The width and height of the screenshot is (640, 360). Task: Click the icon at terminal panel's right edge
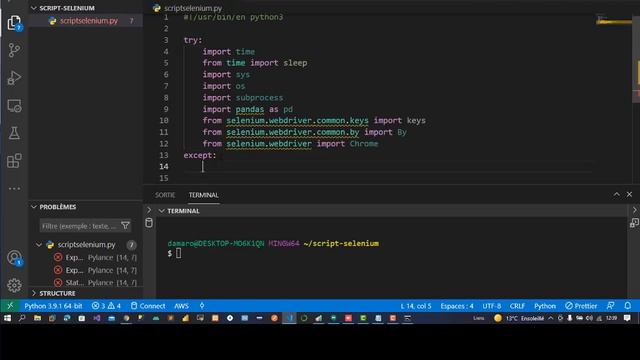pos(634,223)
